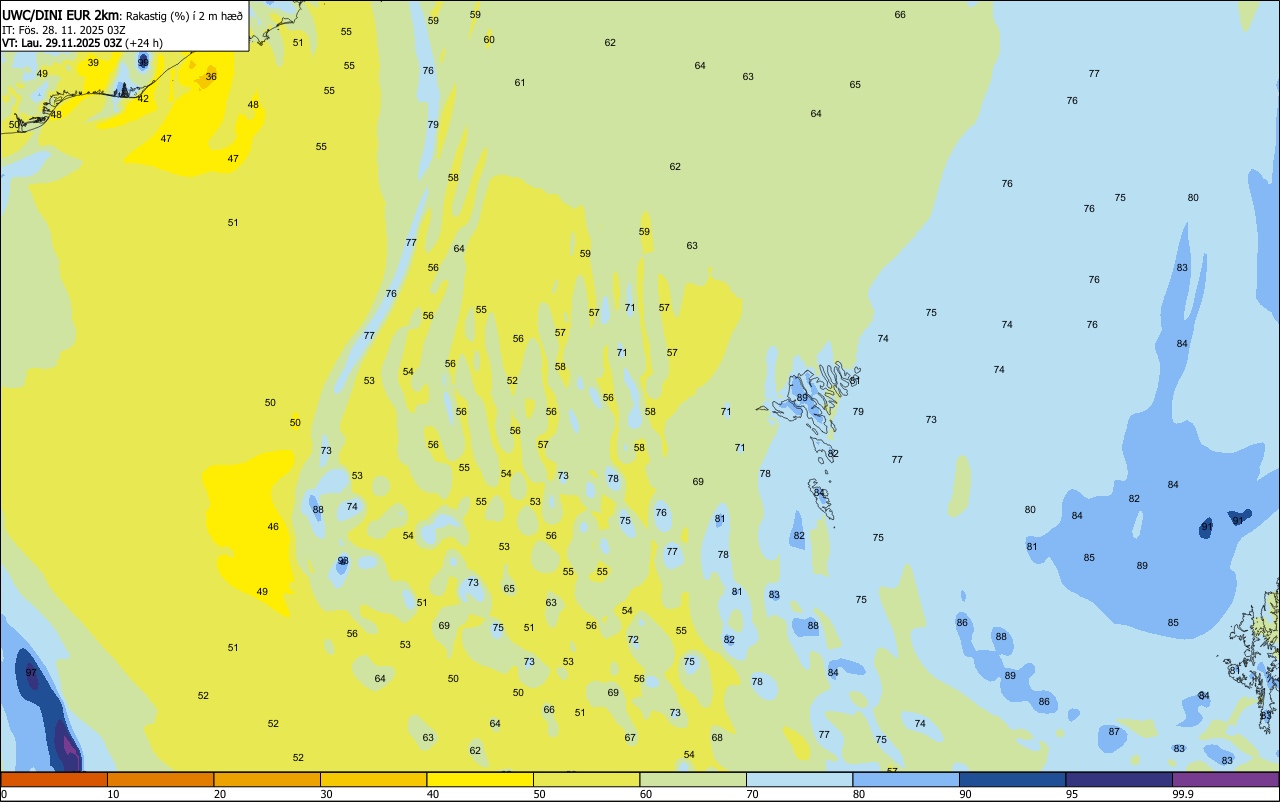This screenshot has height=802, width=1280.
Task: Click the light green 60–70 legend band
Action: 693,779
